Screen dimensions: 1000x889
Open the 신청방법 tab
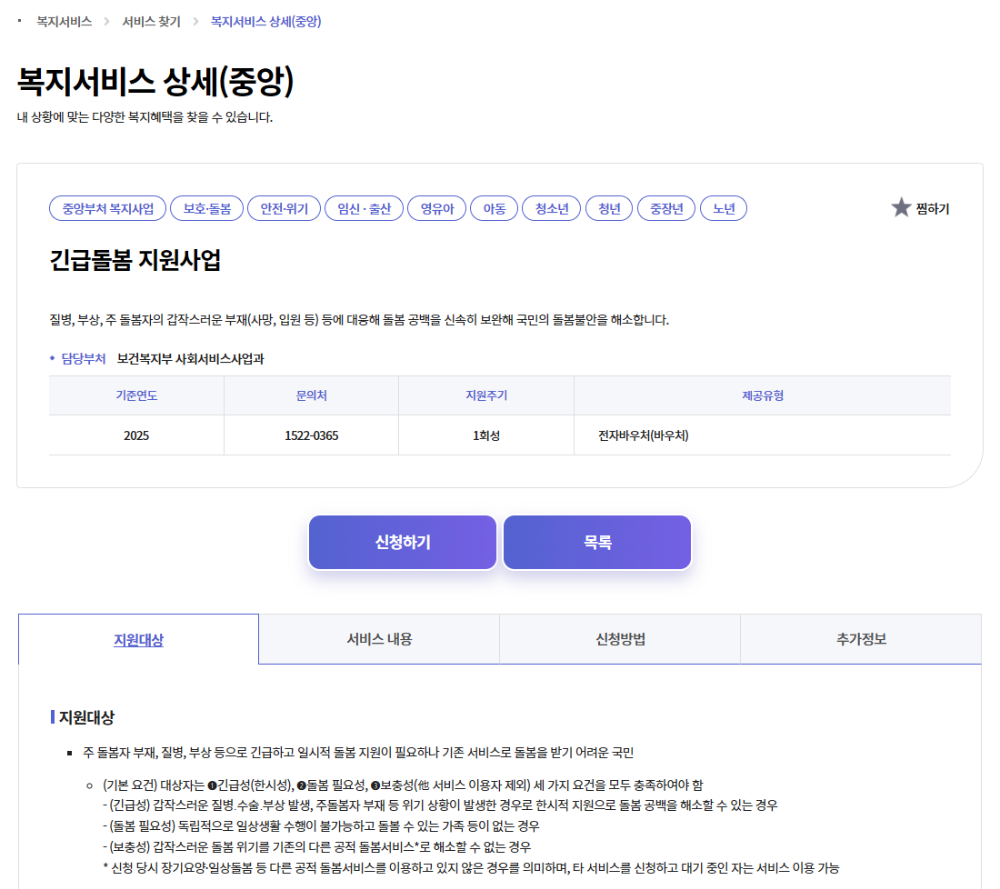point(619,639)
